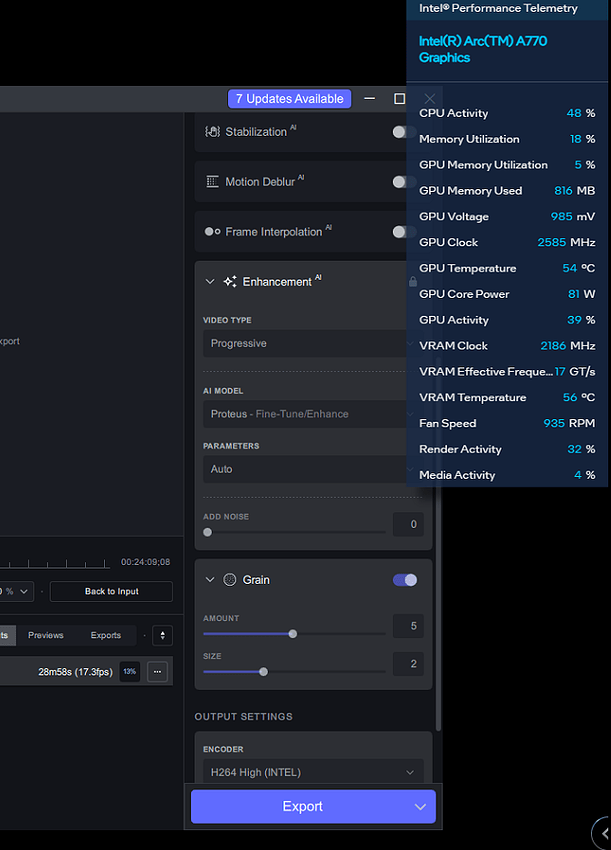Switch to the Exports tab

[x=106, y=635]
